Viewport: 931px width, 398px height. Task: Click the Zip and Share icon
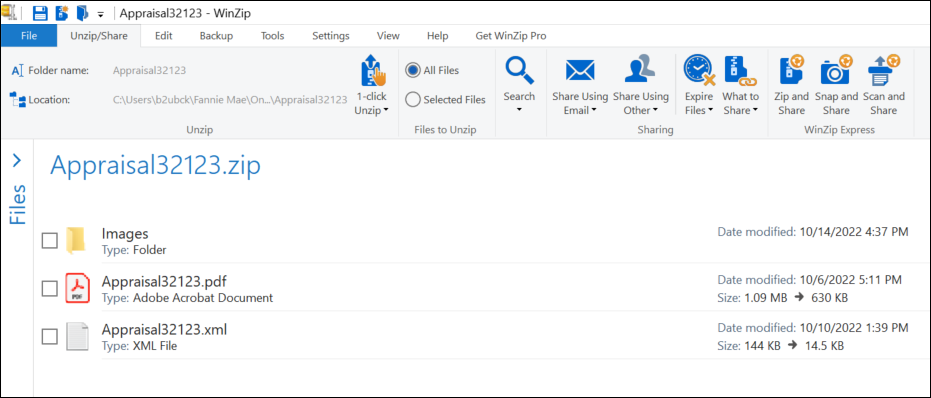791,70
